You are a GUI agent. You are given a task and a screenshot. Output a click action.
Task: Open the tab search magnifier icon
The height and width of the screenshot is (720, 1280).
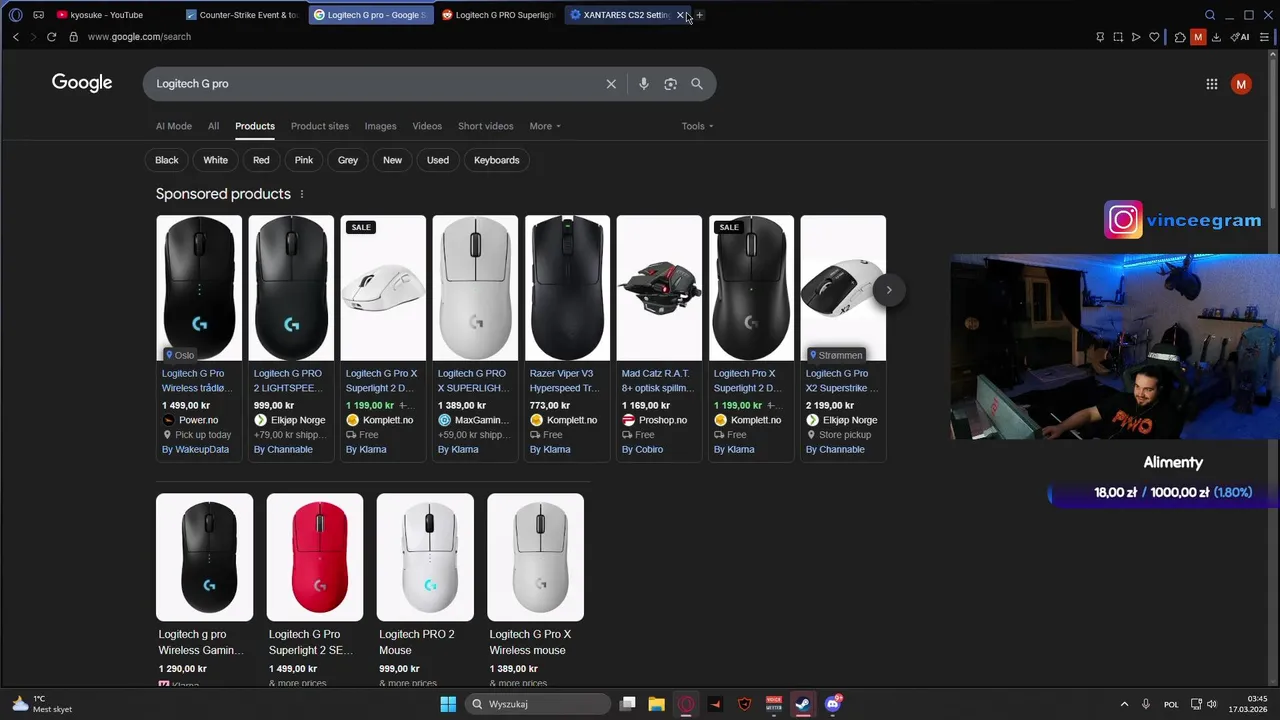click(x=1210, y=15)
